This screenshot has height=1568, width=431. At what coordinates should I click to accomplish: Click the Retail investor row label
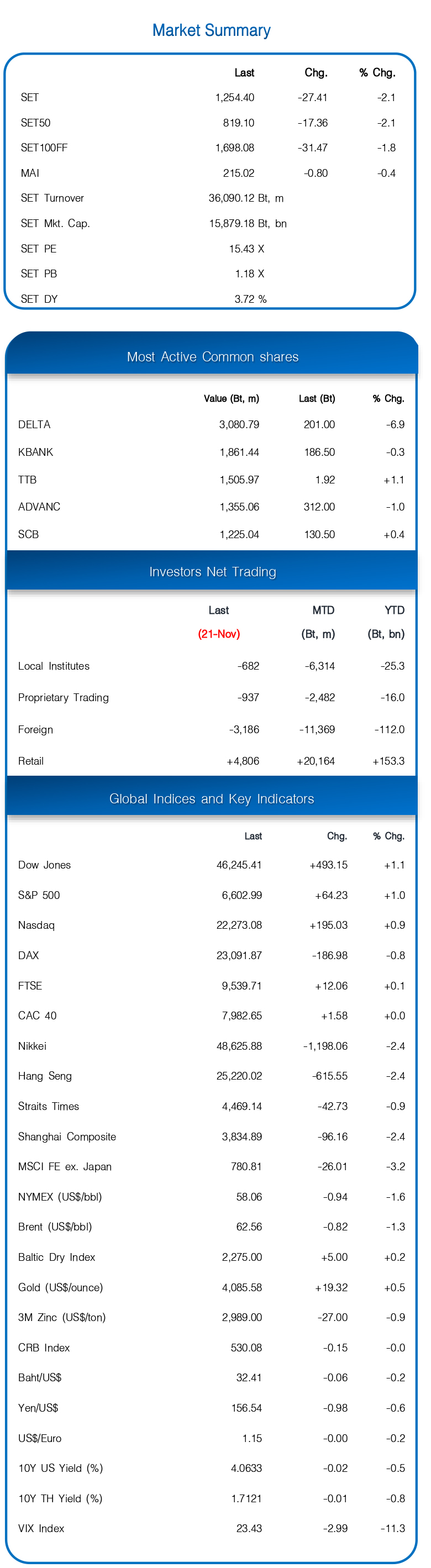(x=30, y=761)
